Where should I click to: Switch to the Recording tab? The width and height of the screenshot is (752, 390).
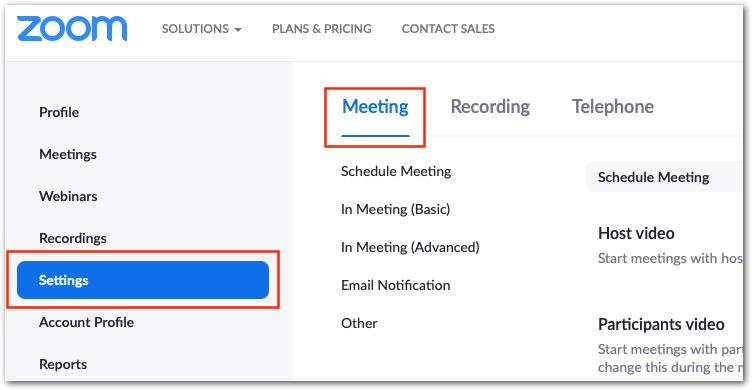[490, 106]
